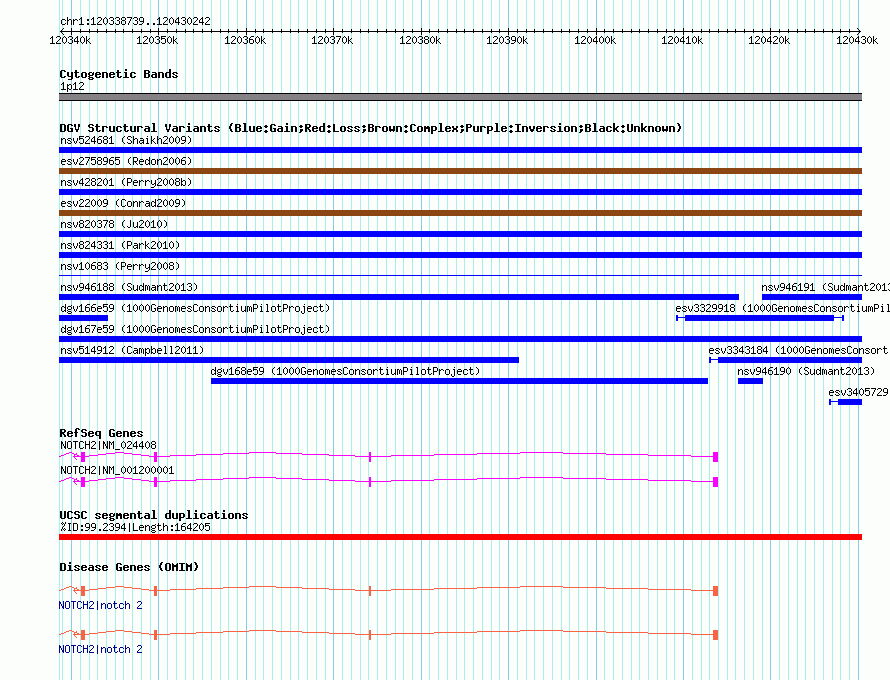Click the blue bar under esv3329918
This screenshot has height=680, width=890.
point(759,318)
